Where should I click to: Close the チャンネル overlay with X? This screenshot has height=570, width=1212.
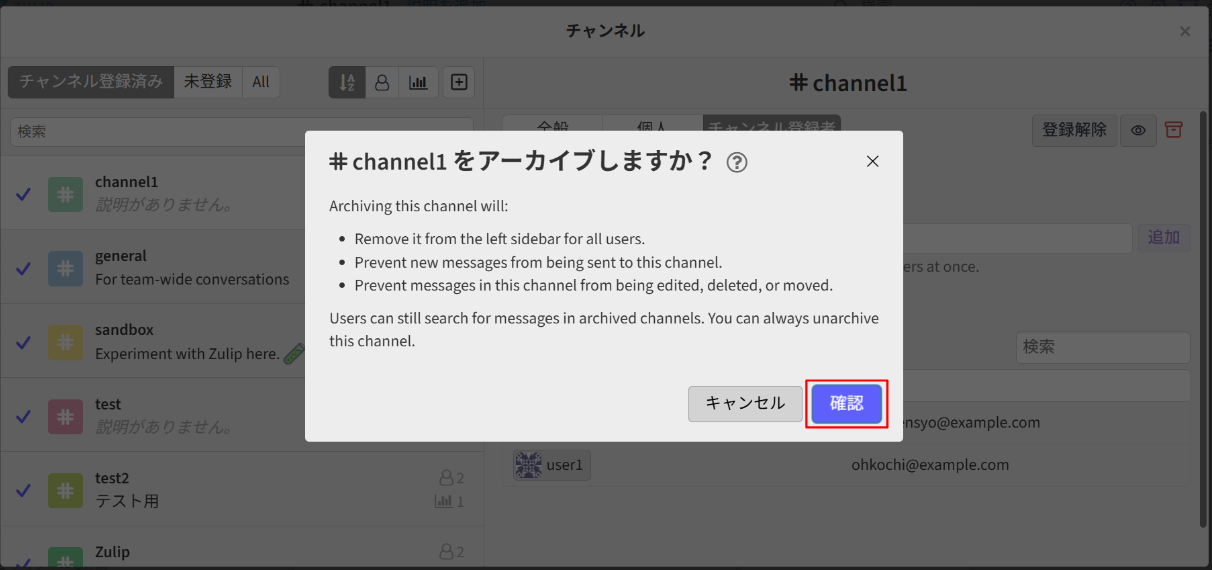[x=1185, y=31]
